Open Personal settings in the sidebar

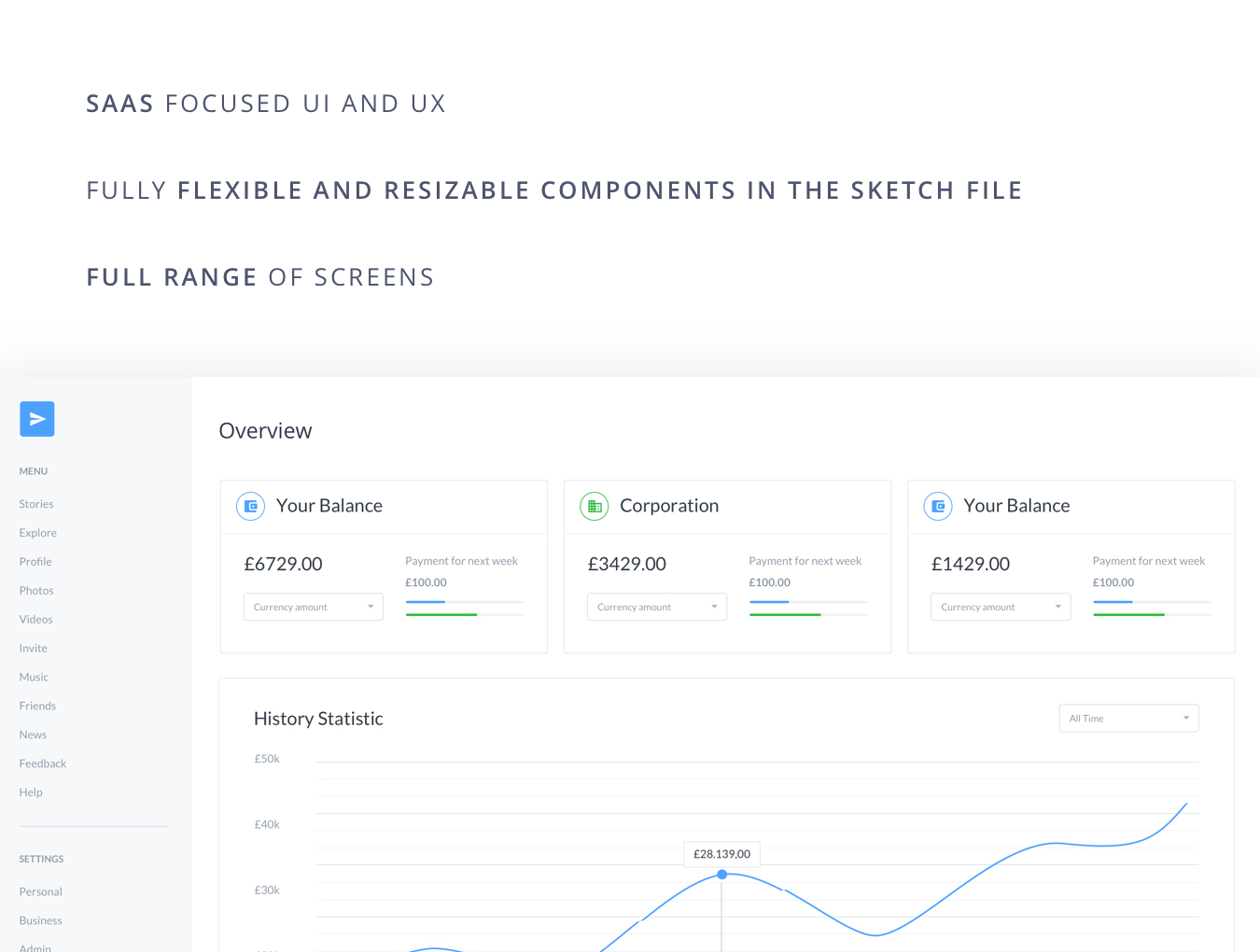[41, 892]
